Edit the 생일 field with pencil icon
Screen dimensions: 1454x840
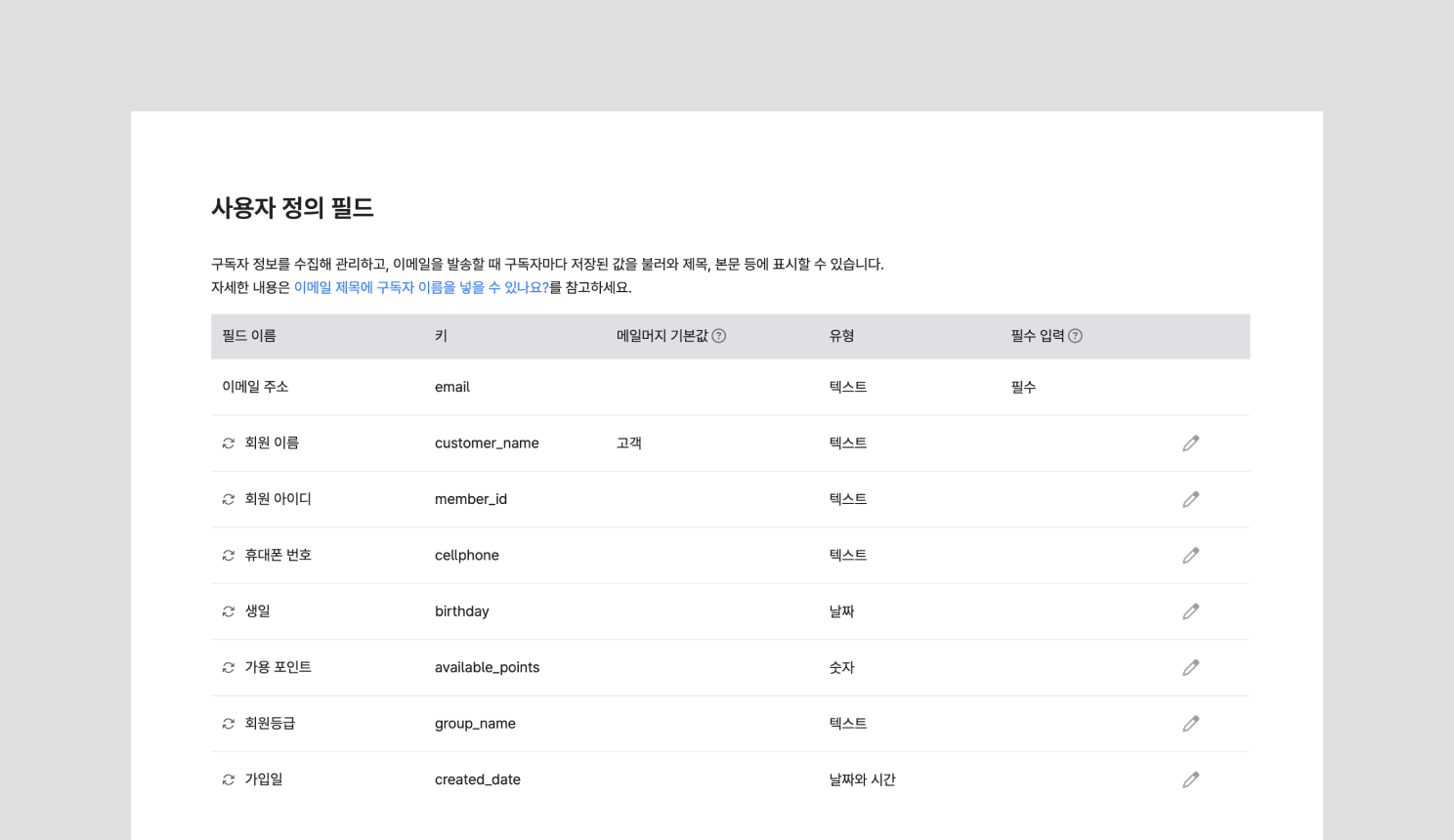pyautogui.click(x=1190, y=611)
